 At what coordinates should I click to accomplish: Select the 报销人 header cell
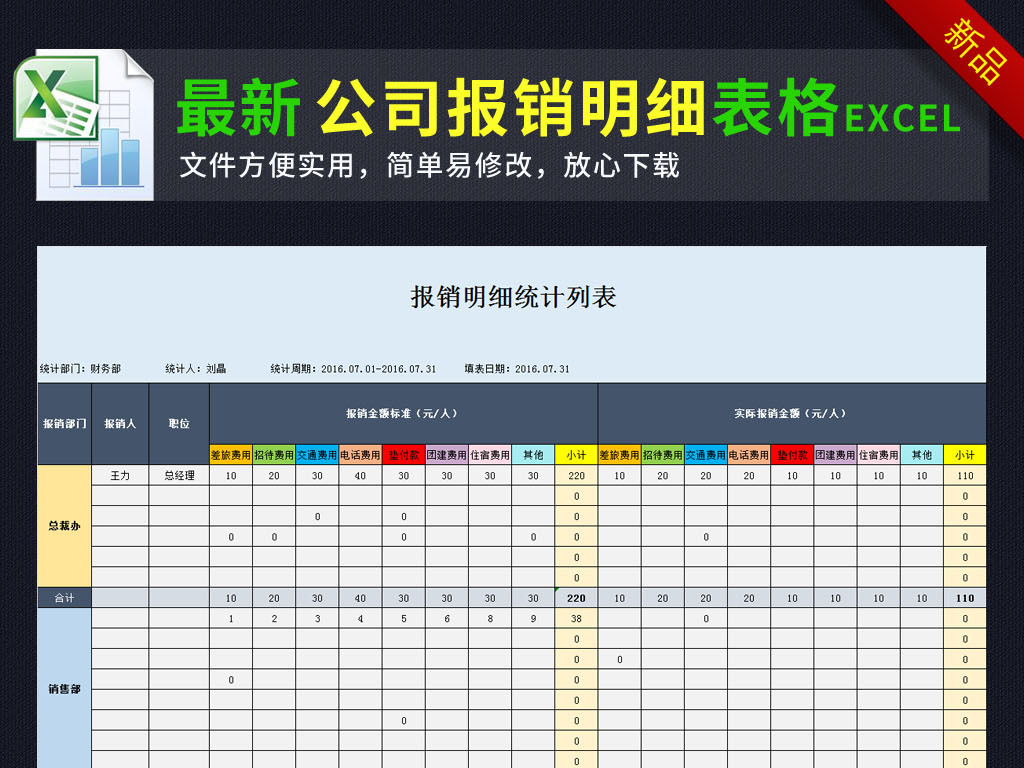click(x=120, y=423)
